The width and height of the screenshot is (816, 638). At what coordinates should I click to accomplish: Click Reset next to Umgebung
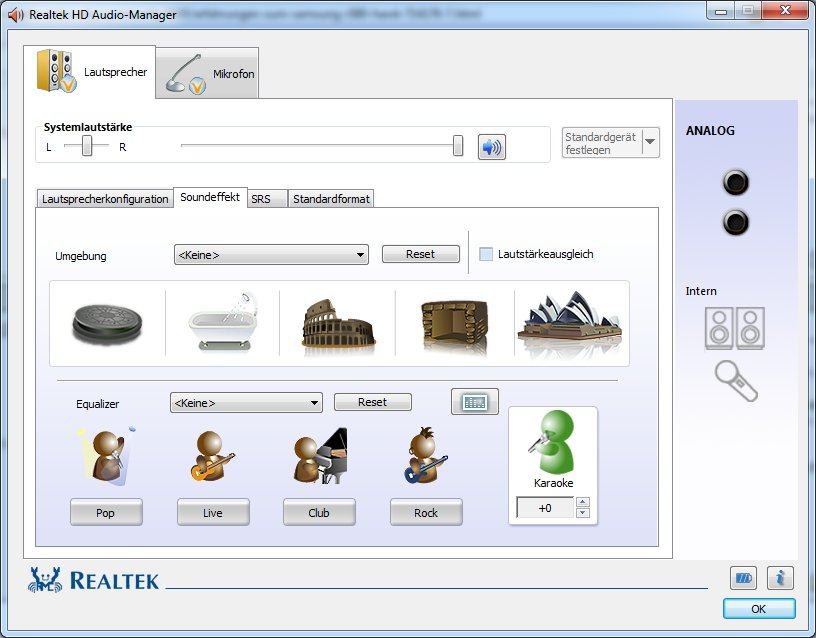pyautogui.click(x=420, y=254)
